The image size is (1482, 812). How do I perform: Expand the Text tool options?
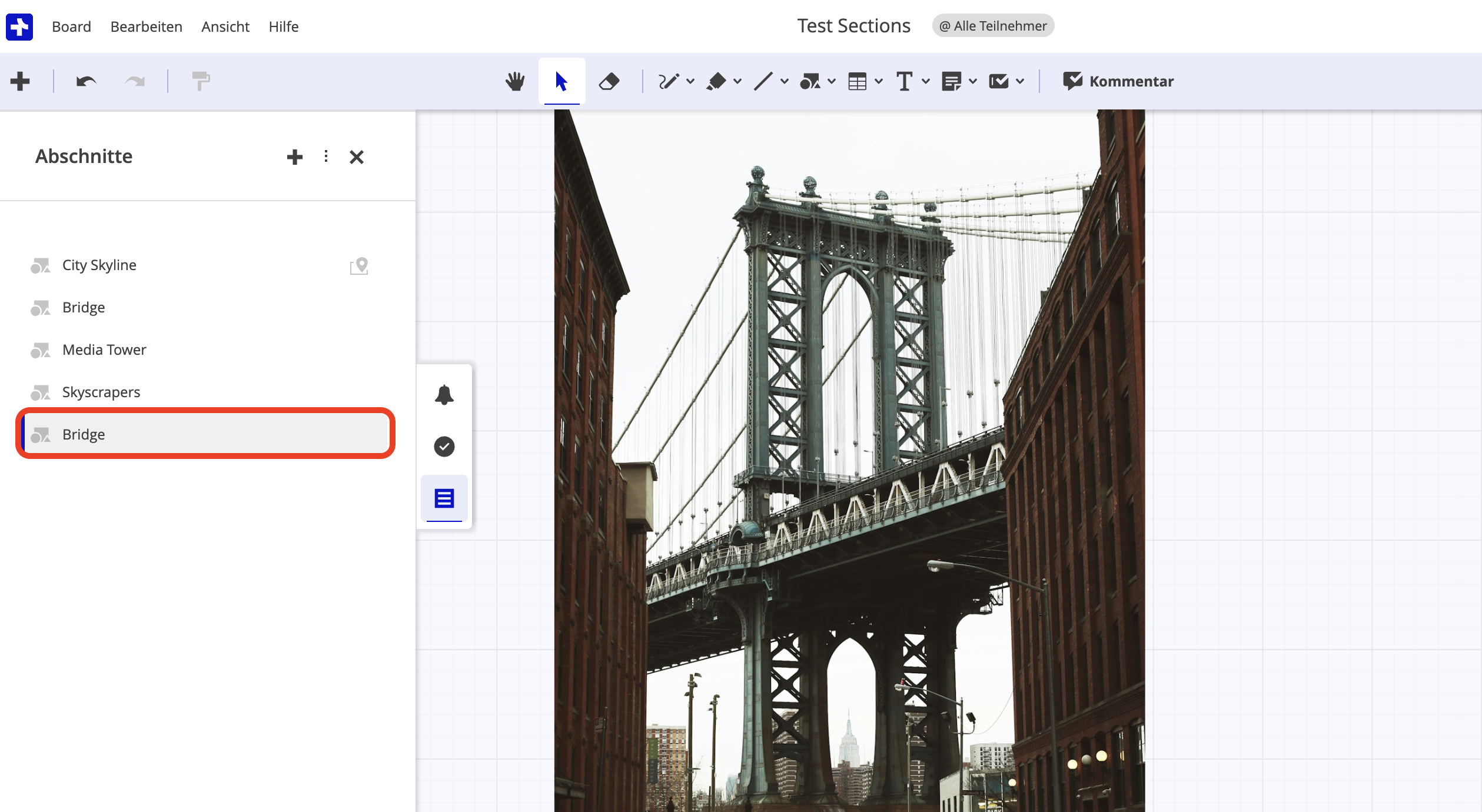[x=925, y=81]
